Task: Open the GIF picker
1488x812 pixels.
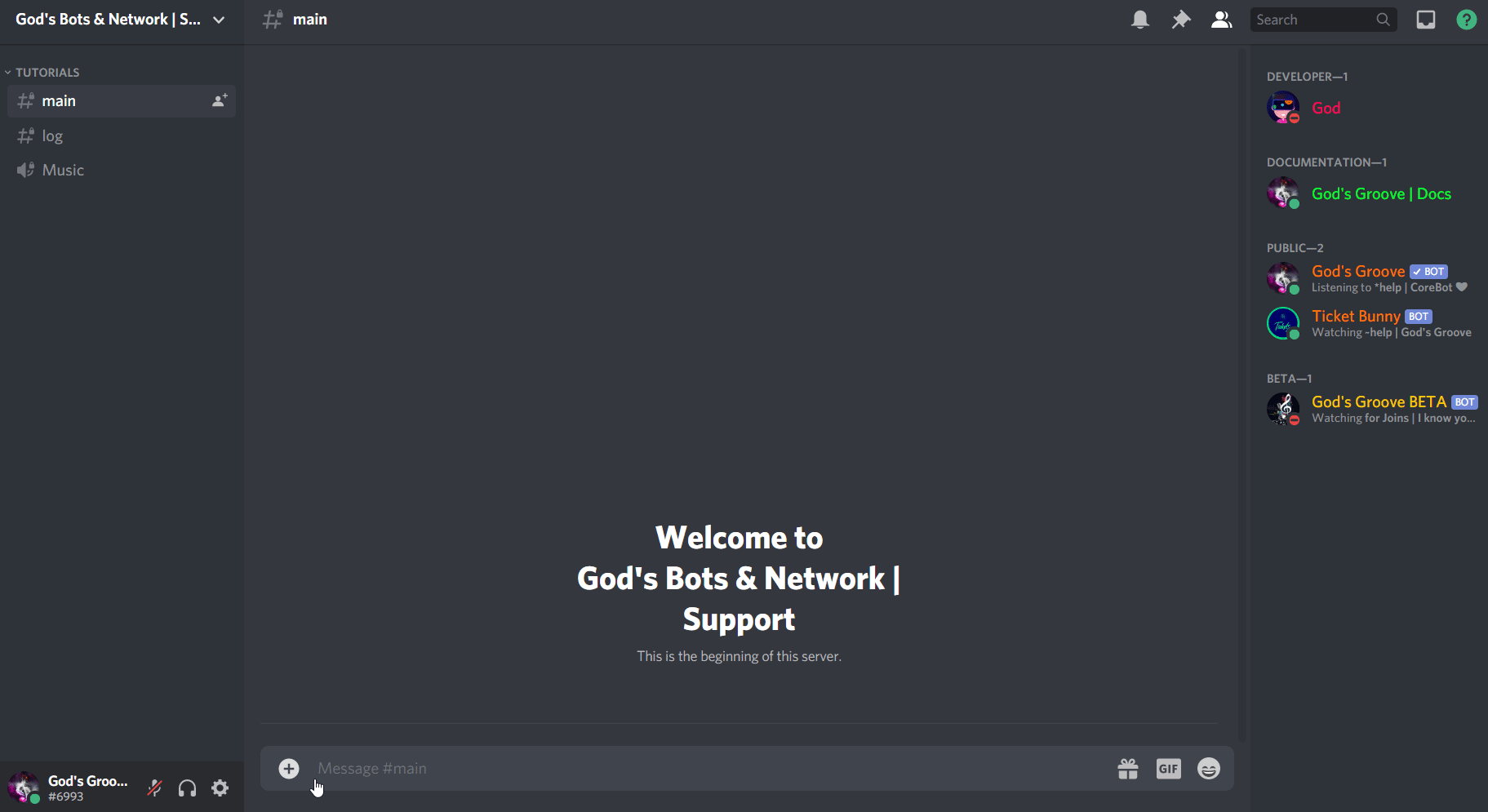Action: [x=1169, y=769]
